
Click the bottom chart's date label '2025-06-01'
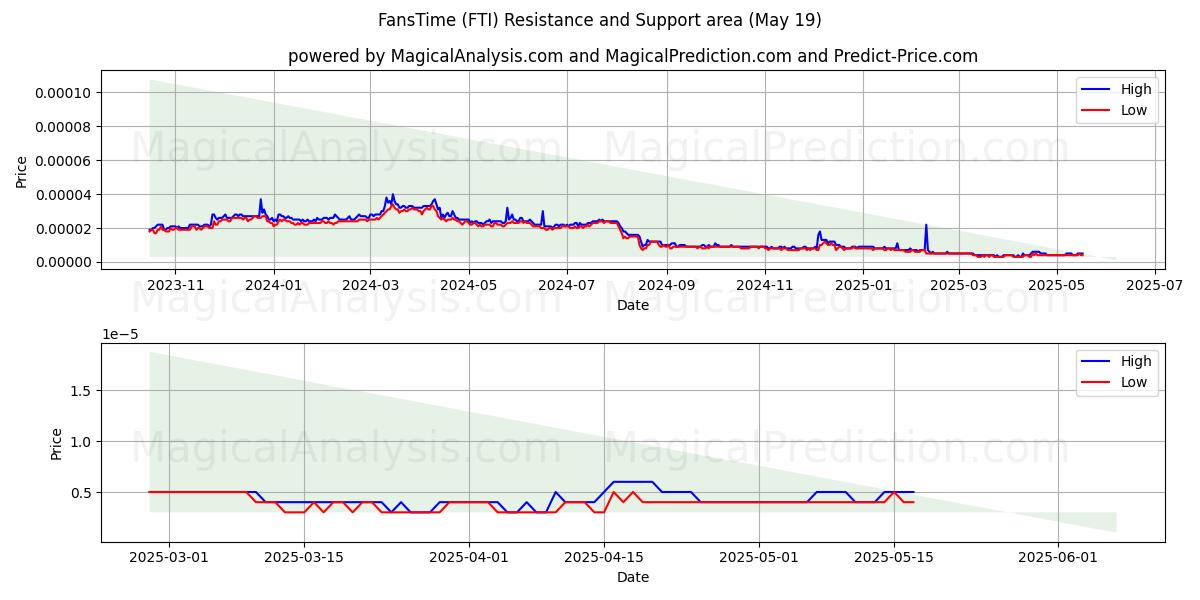[1058, 557]
